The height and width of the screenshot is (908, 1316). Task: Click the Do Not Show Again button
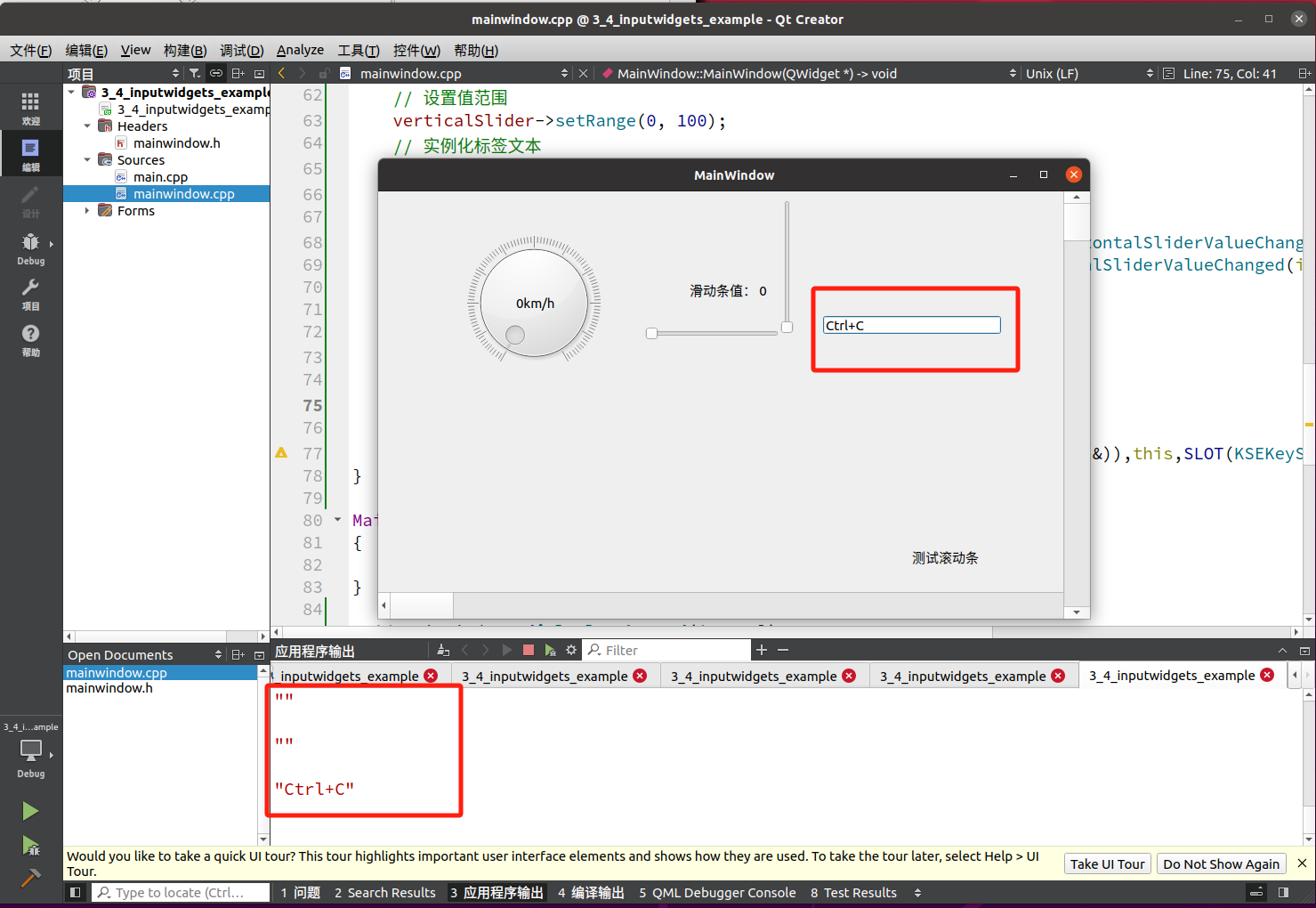click(1222, 863)
